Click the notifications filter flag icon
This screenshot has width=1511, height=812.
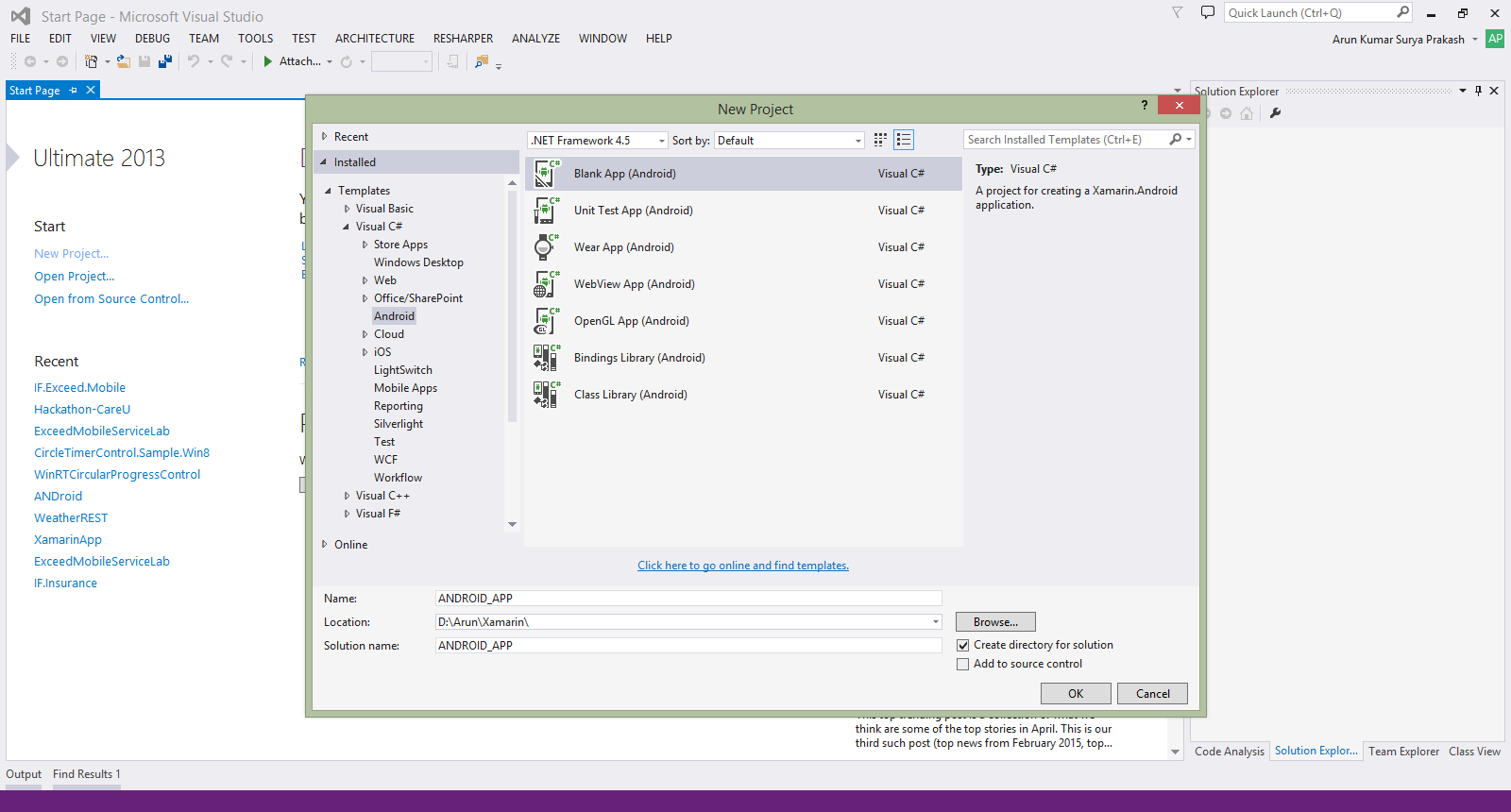[1178, 12]
